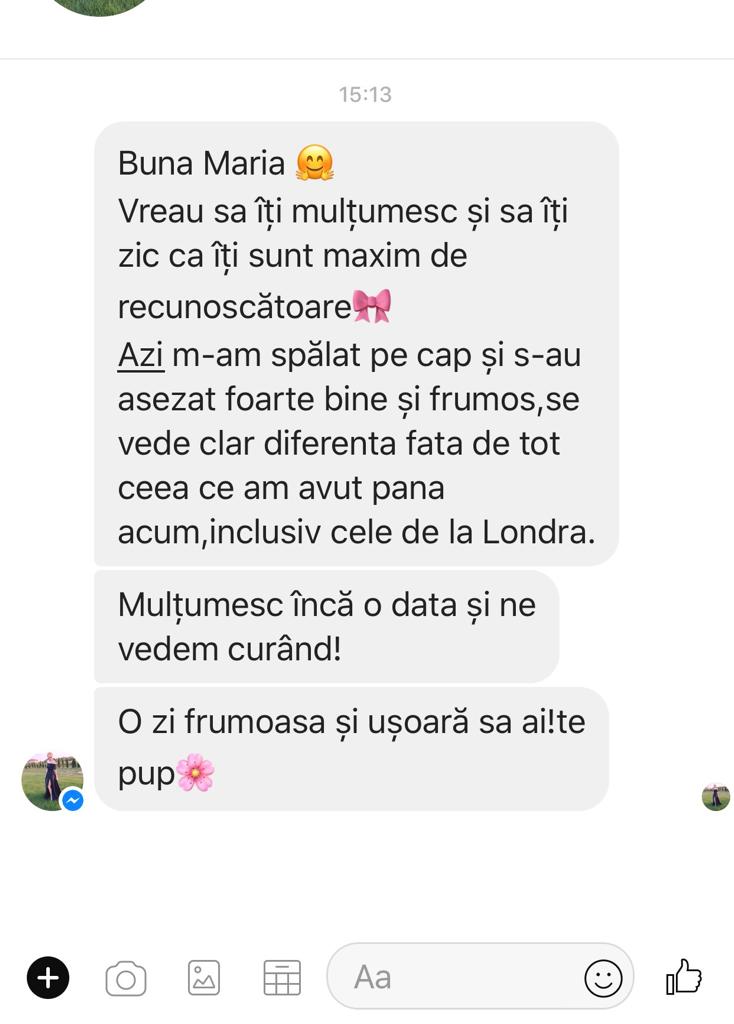Viewport: 734px width, 1024px height.
Task: Tap the profile photo at top
Action: 98,7
